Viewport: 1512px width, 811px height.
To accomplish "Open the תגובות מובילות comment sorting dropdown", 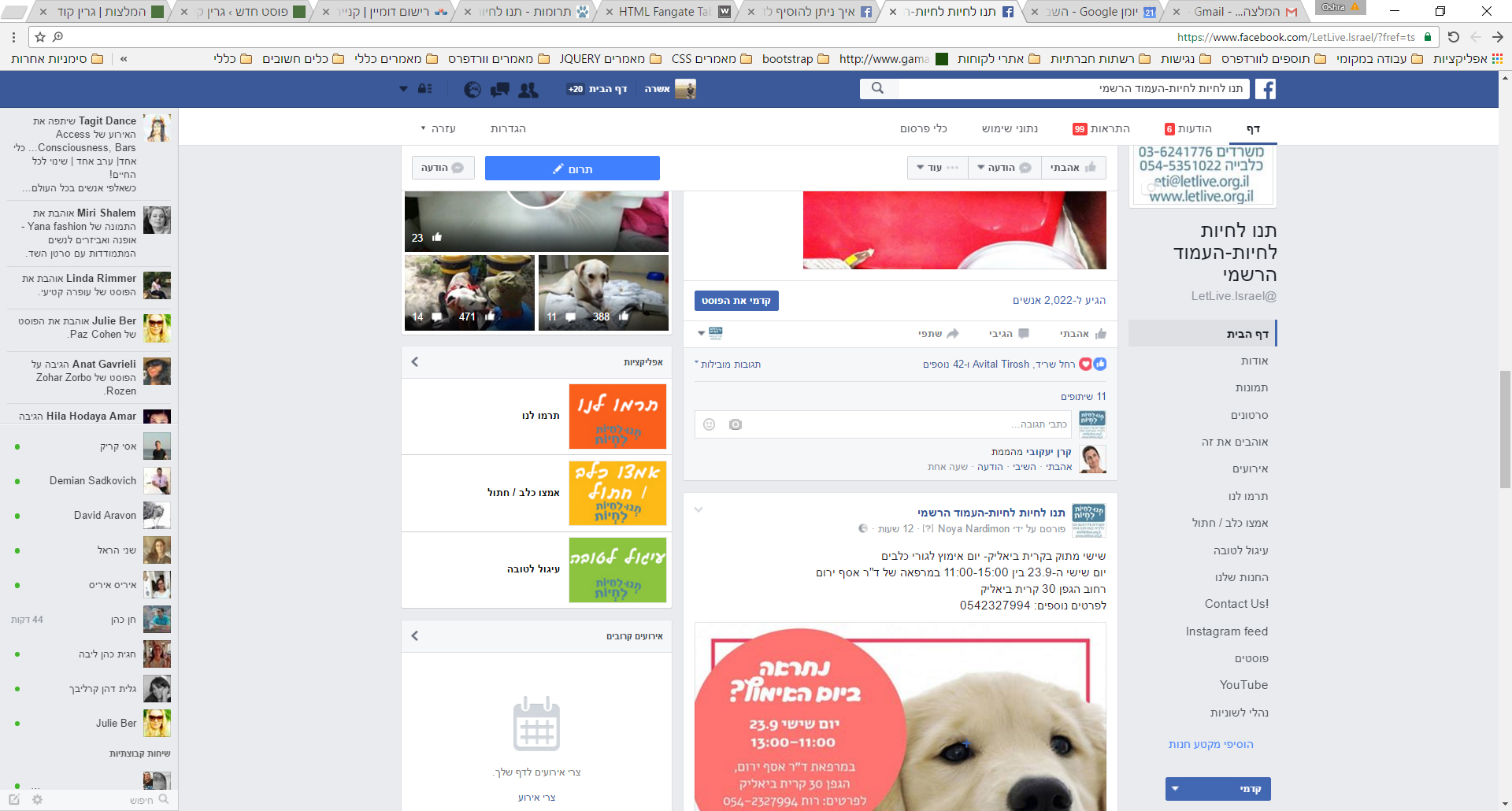I will click(x=728, y=365).
